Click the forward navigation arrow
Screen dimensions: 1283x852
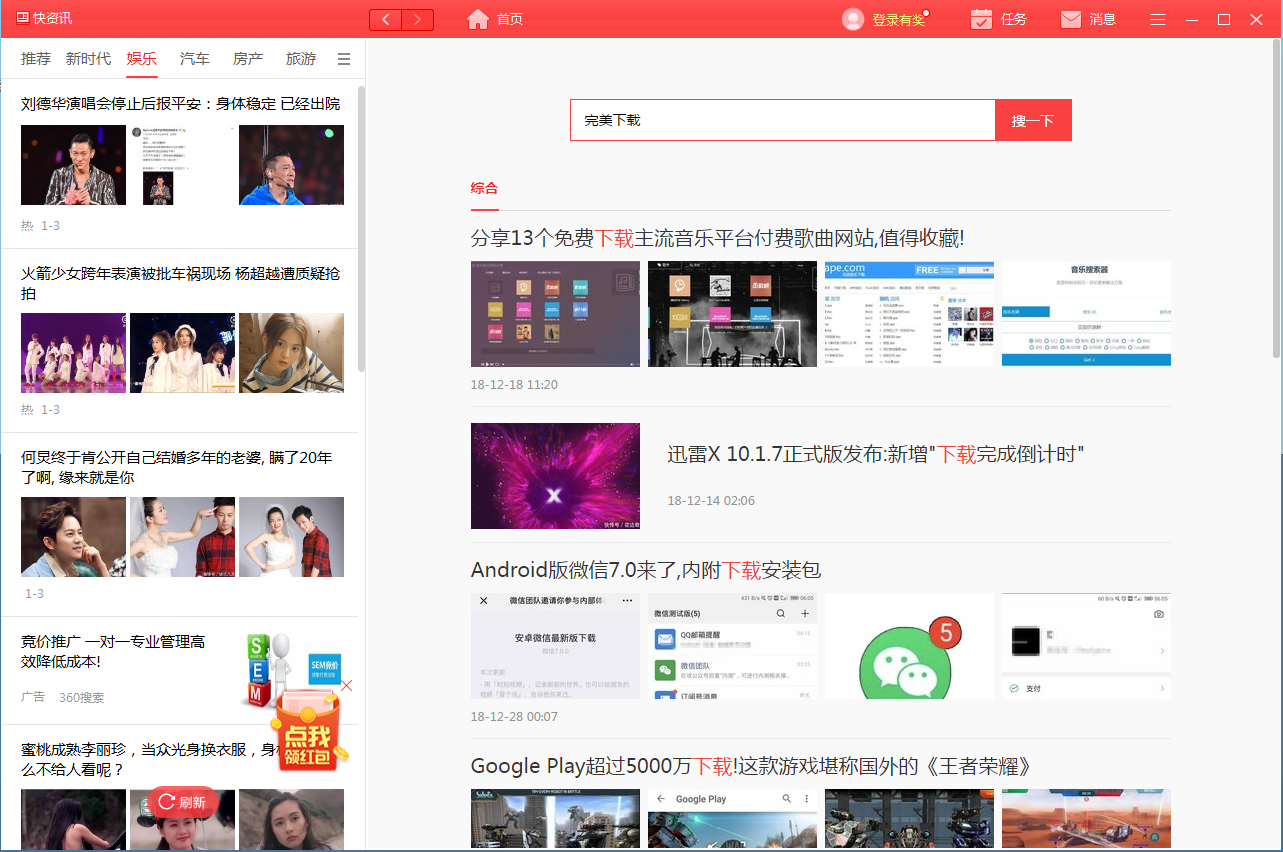click(x=417, y=19)
